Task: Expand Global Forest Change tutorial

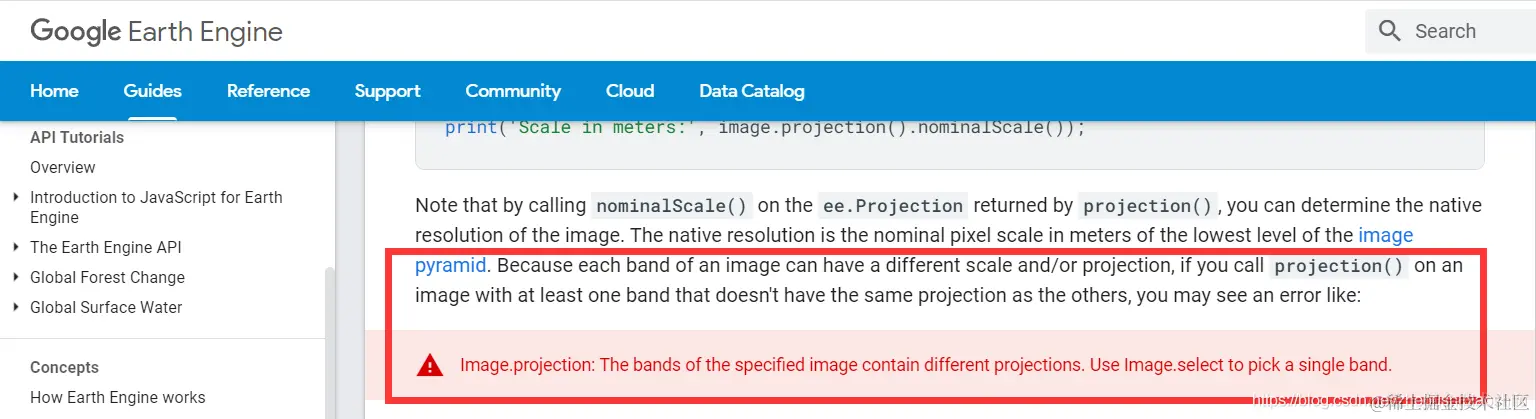Action: coord(16,277)
